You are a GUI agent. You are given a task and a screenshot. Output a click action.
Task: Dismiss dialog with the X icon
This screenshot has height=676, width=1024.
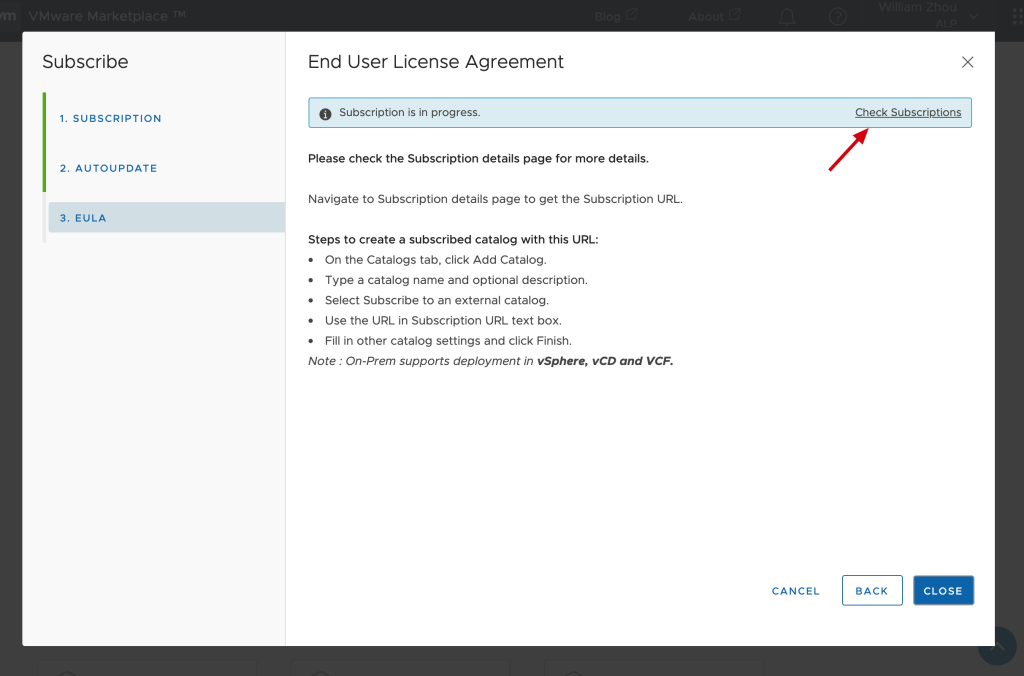click(x=967, y=62)
